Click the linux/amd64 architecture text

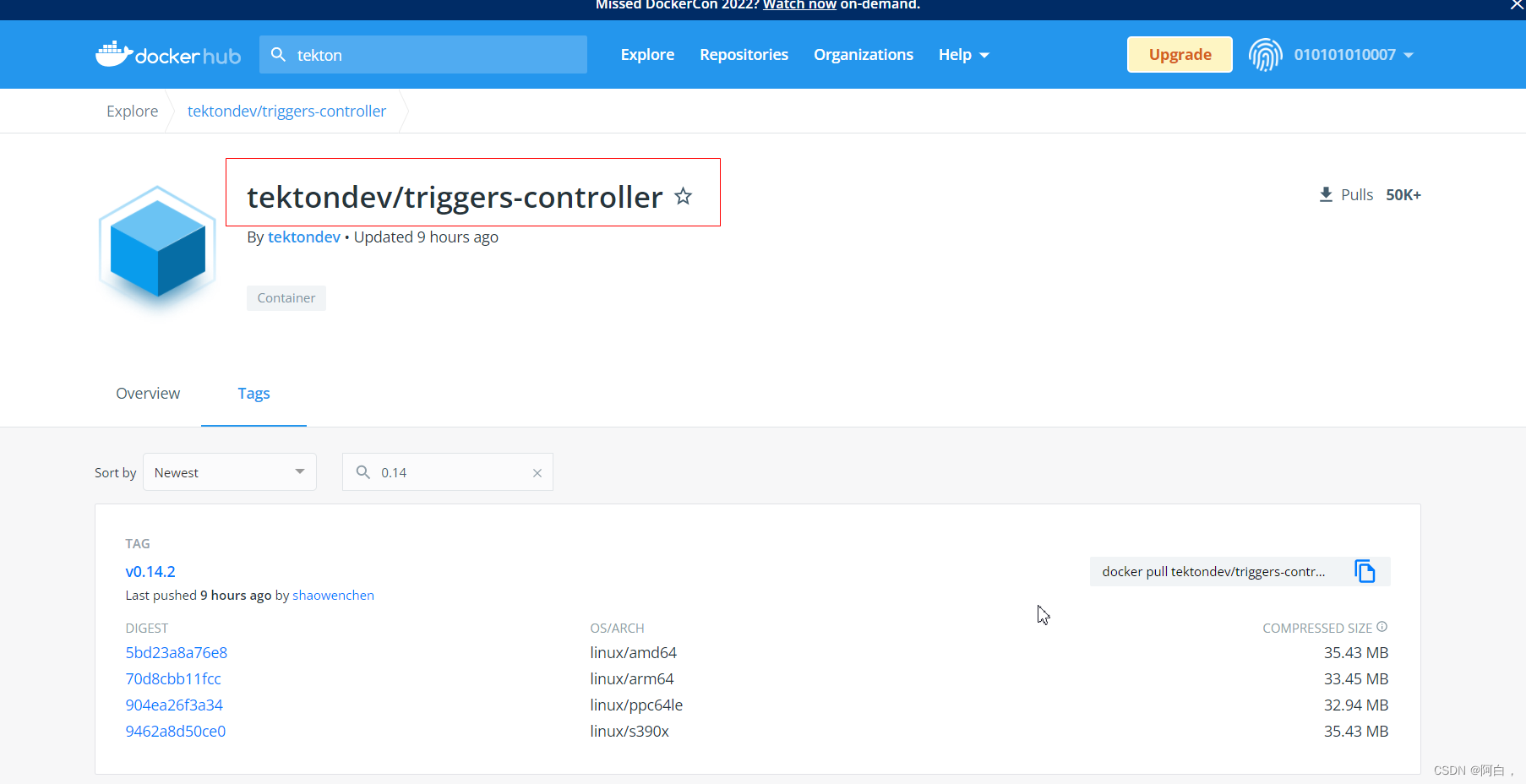(x=634, y=653)
